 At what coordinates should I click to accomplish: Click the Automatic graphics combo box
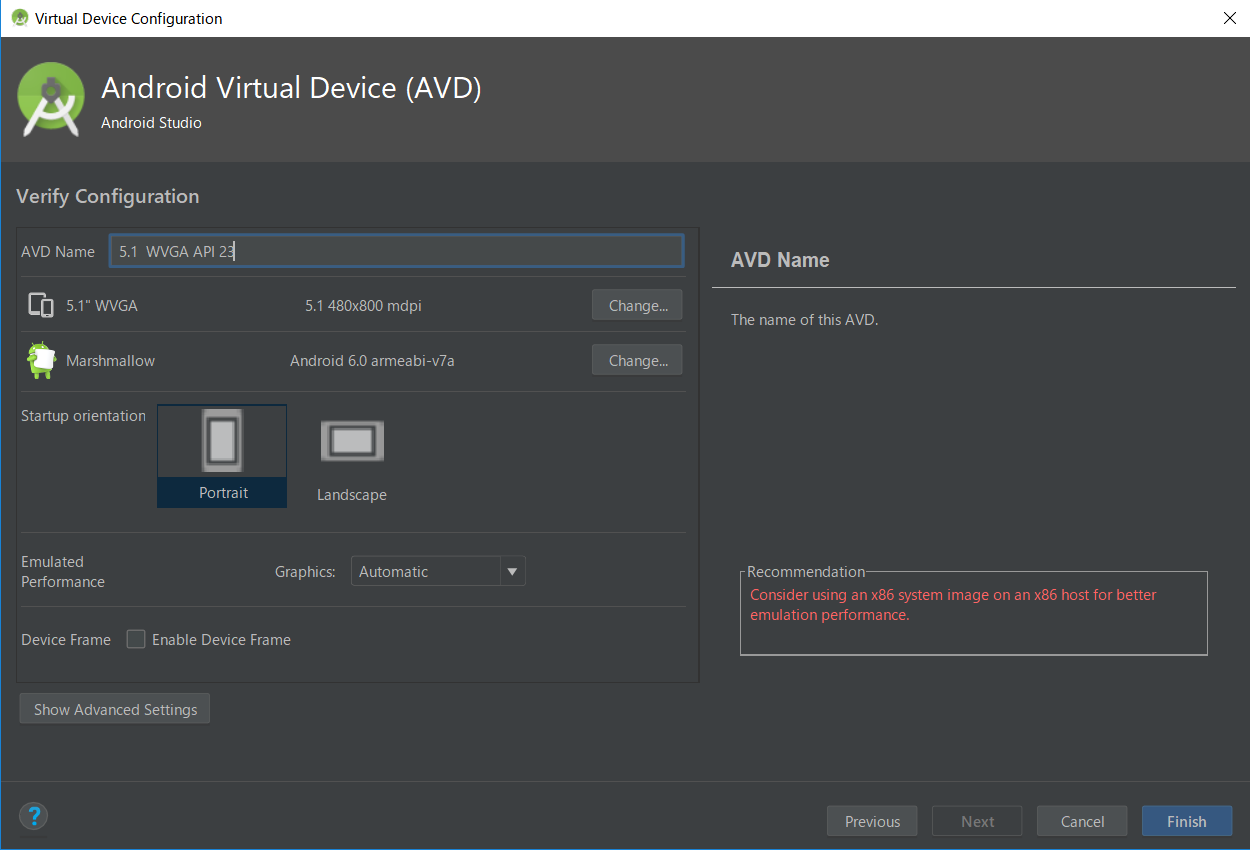[x=425, y=571]
